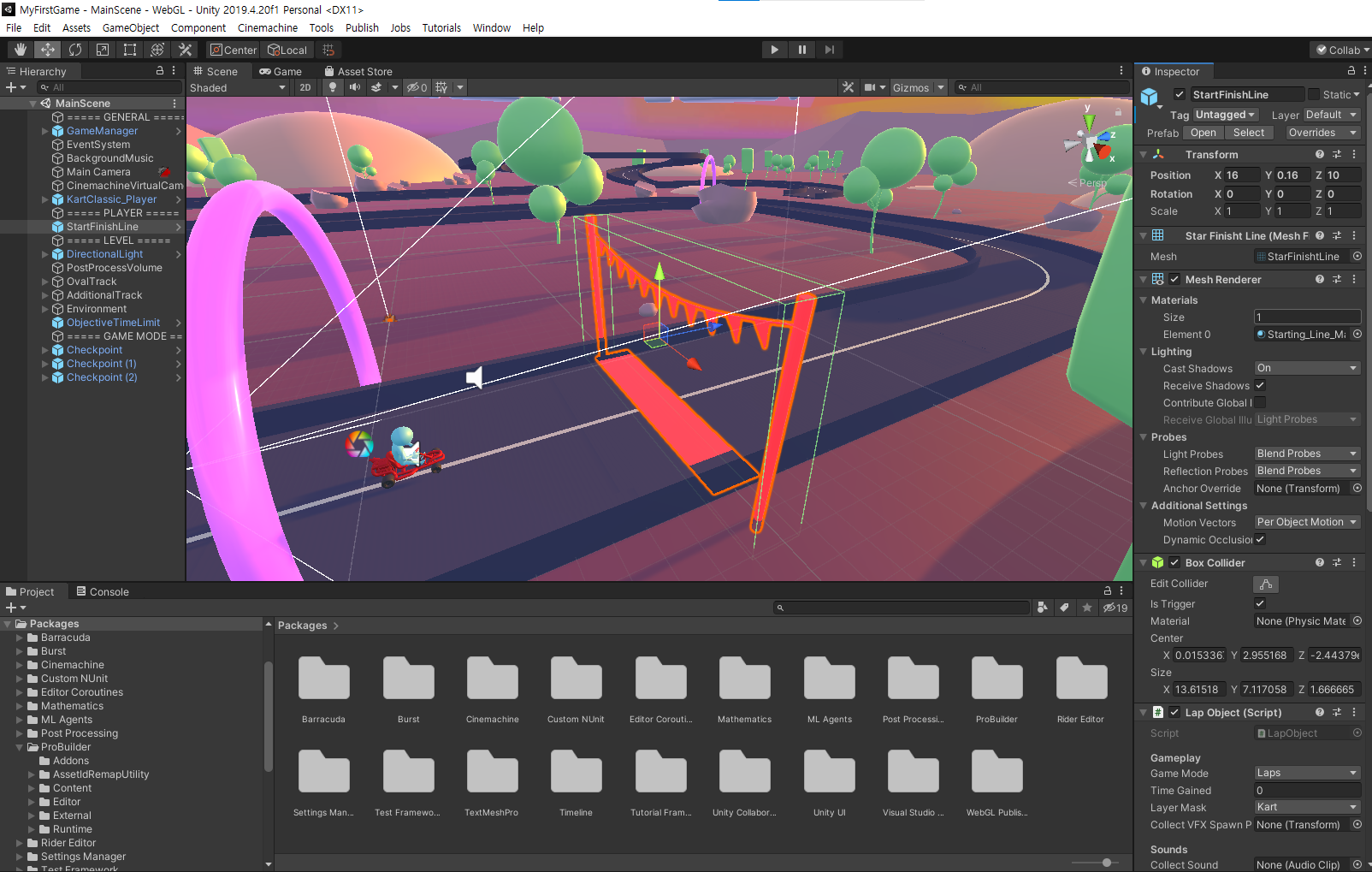Open Cast Shadows dropdown

1307,369
